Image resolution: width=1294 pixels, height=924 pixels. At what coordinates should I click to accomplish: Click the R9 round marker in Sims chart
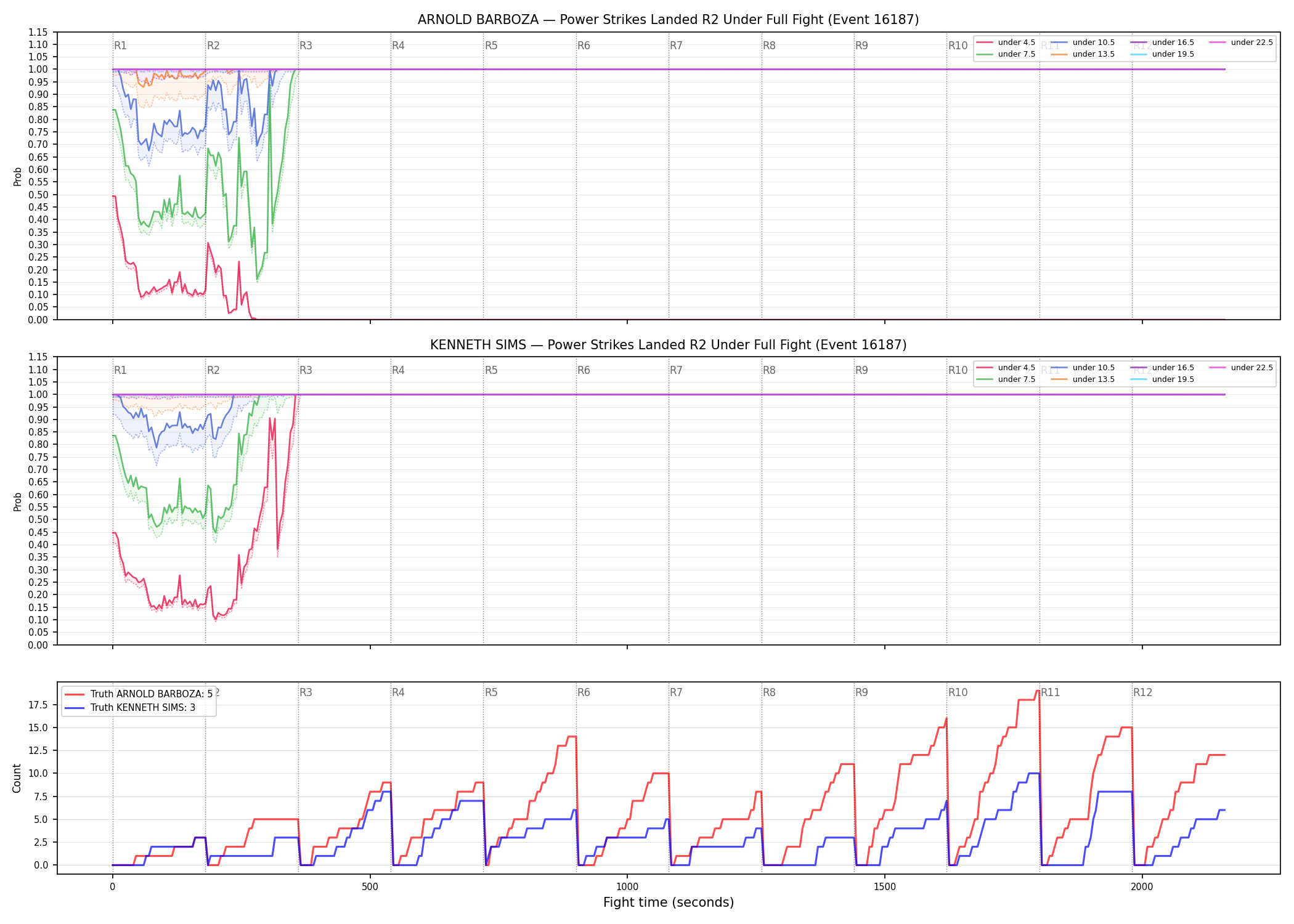(861, 370)
